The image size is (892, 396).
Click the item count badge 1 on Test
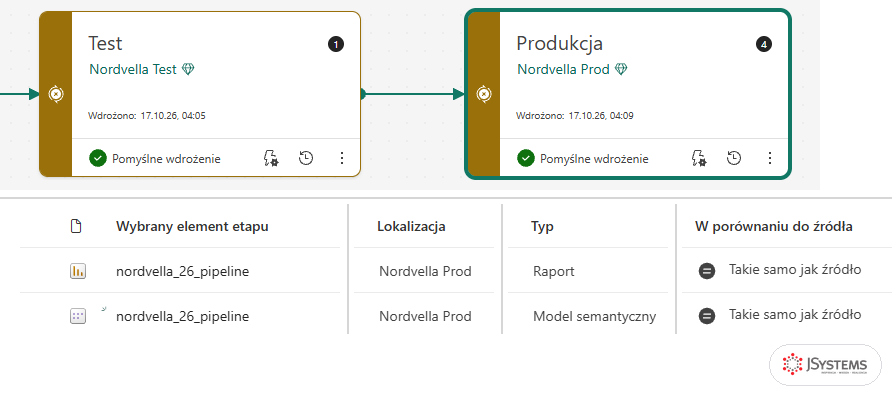point(336,44)
